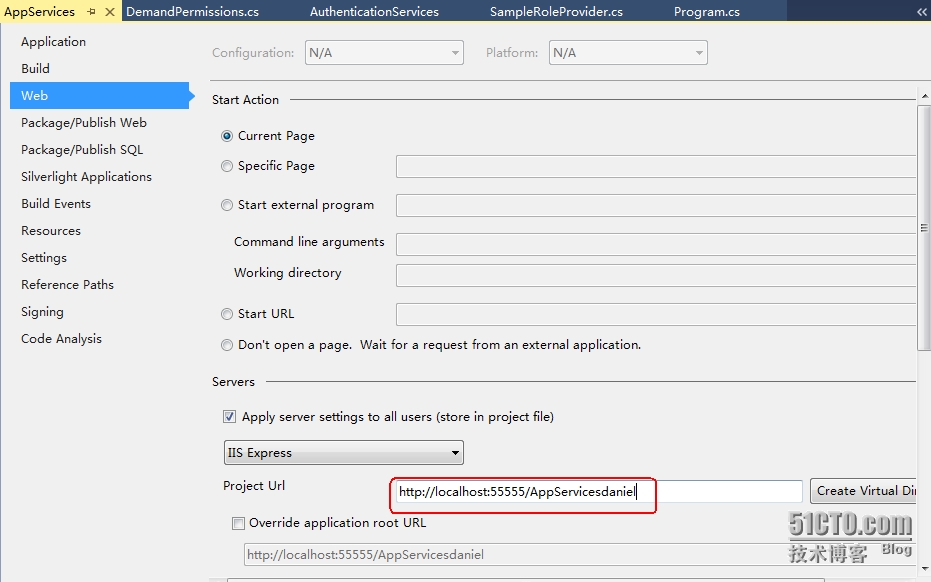Open the Platform dropdown
The height and width of the screenshot is (582, 931).
[628, 53]
